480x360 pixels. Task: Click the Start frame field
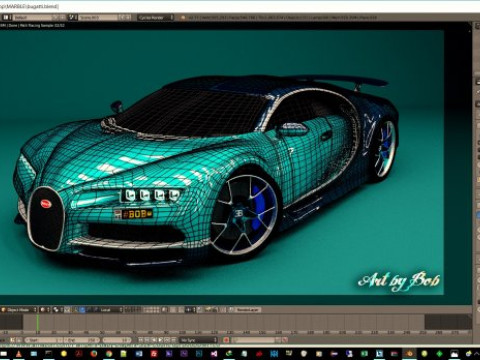[44, 340]
